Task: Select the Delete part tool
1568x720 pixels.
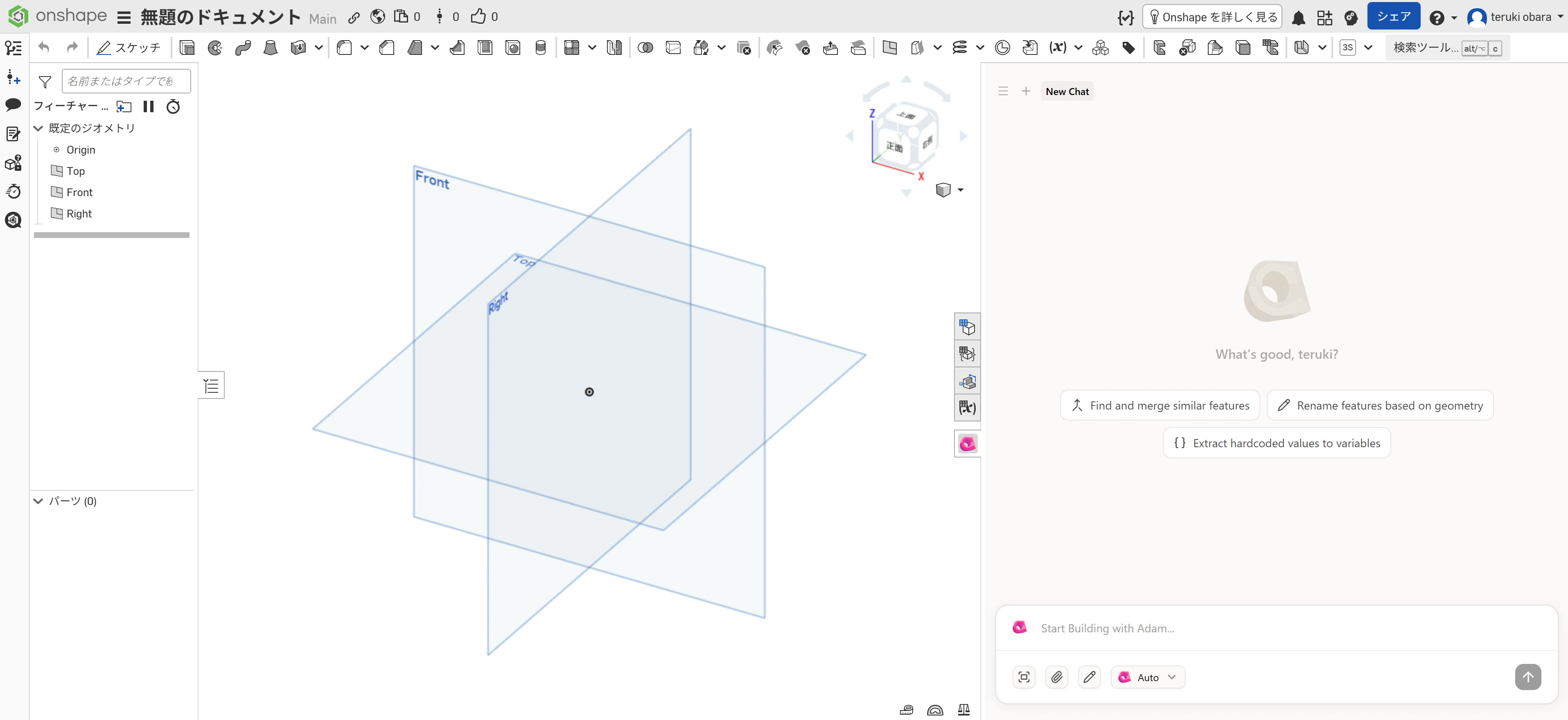Action: tap(744, 48)
